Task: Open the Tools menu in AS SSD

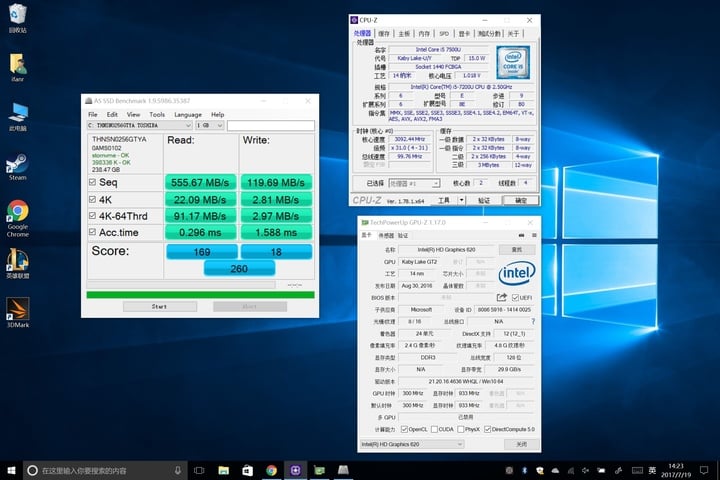Action: (x=157, y=114)
